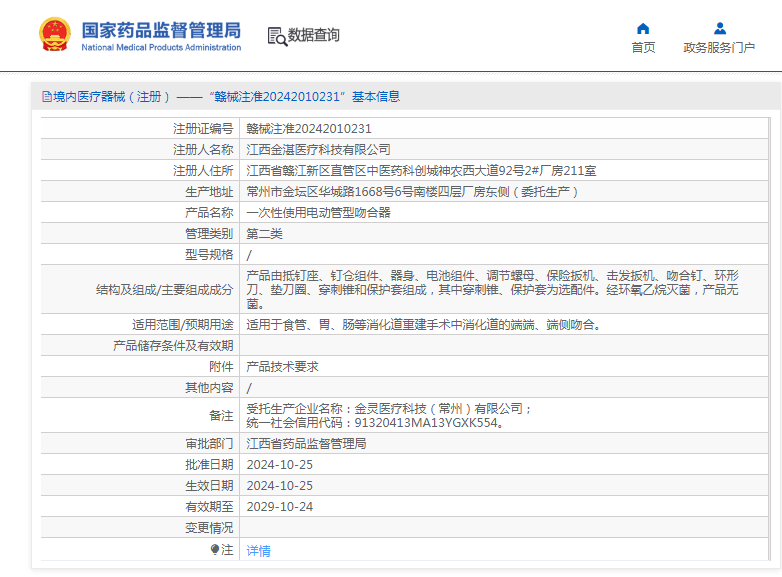
Task: Click the national emblem logo
Action: 55,34
